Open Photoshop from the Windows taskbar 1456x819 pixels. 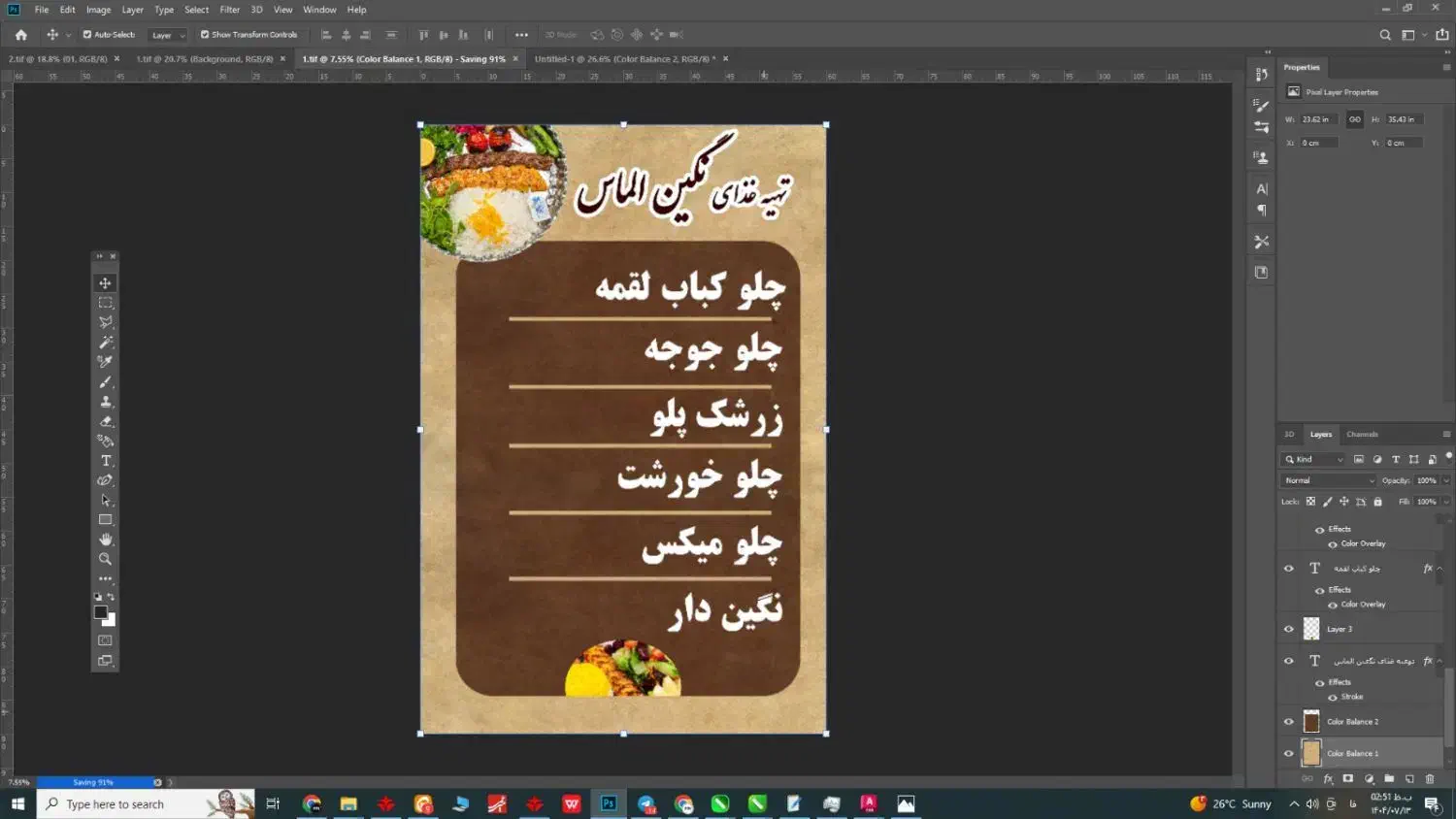tap(609, 803)
